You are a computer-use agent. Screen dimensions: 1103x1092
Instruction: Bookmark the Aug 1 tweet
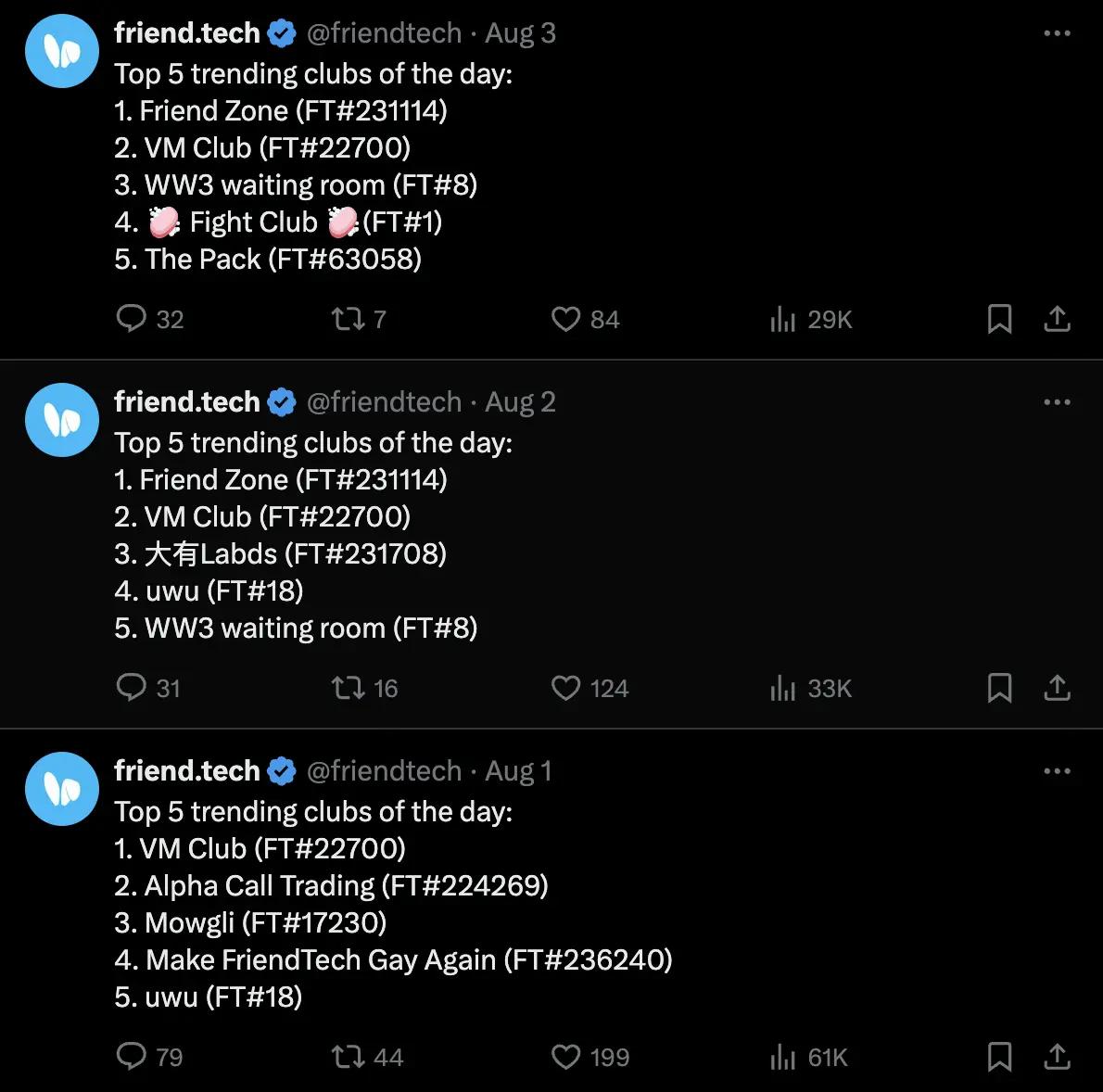(999, 1057)
